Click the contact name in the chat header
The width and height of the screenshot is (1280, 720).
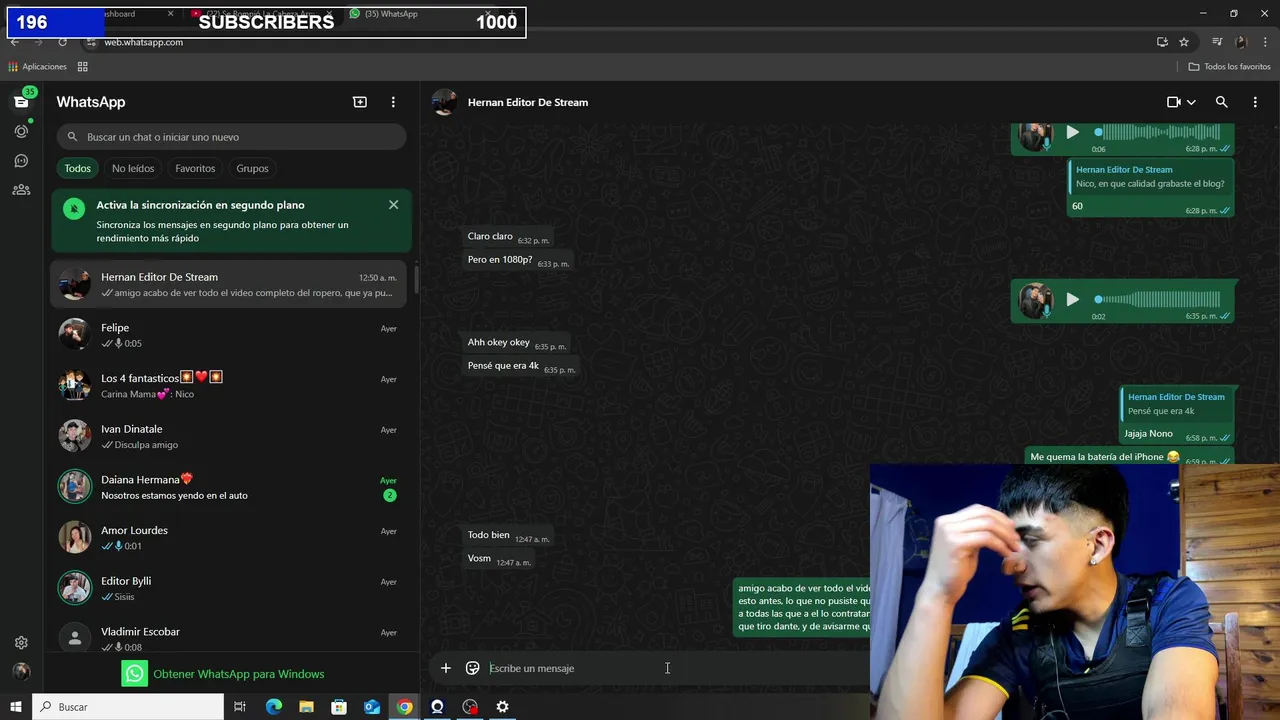point(528,102)
